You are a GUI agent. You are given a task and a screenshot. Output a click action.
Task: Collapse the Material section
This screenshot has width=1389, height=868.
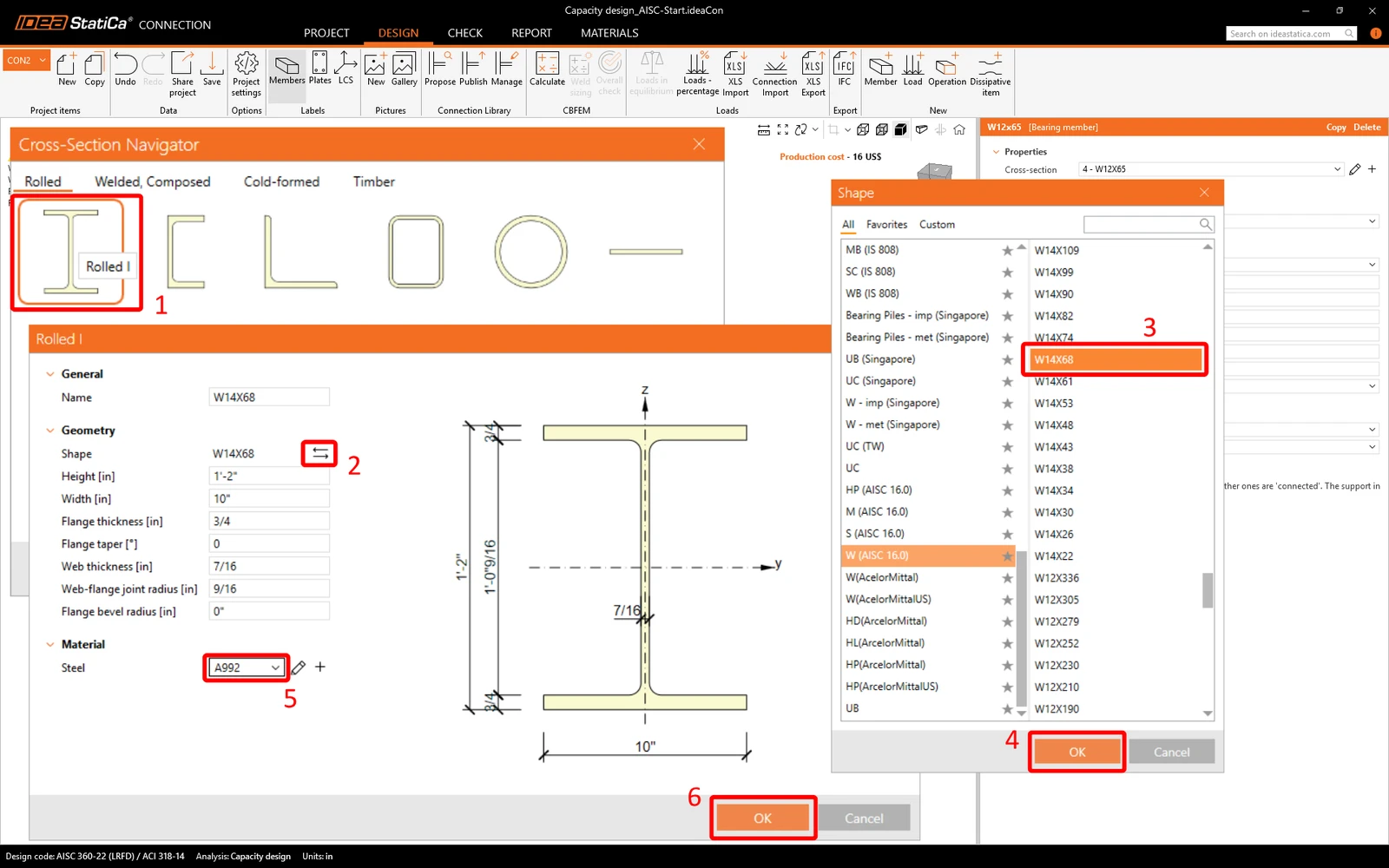[x=49, y=645]
